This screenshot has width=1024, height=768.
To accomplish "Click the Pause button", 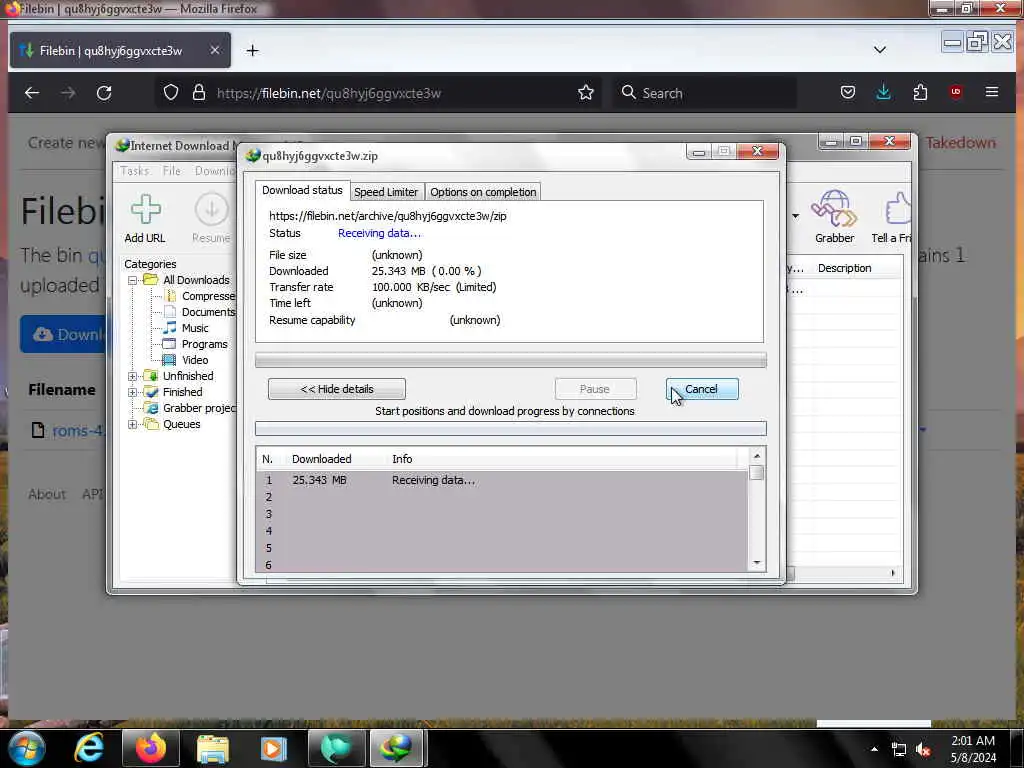I will click(595, 389).
